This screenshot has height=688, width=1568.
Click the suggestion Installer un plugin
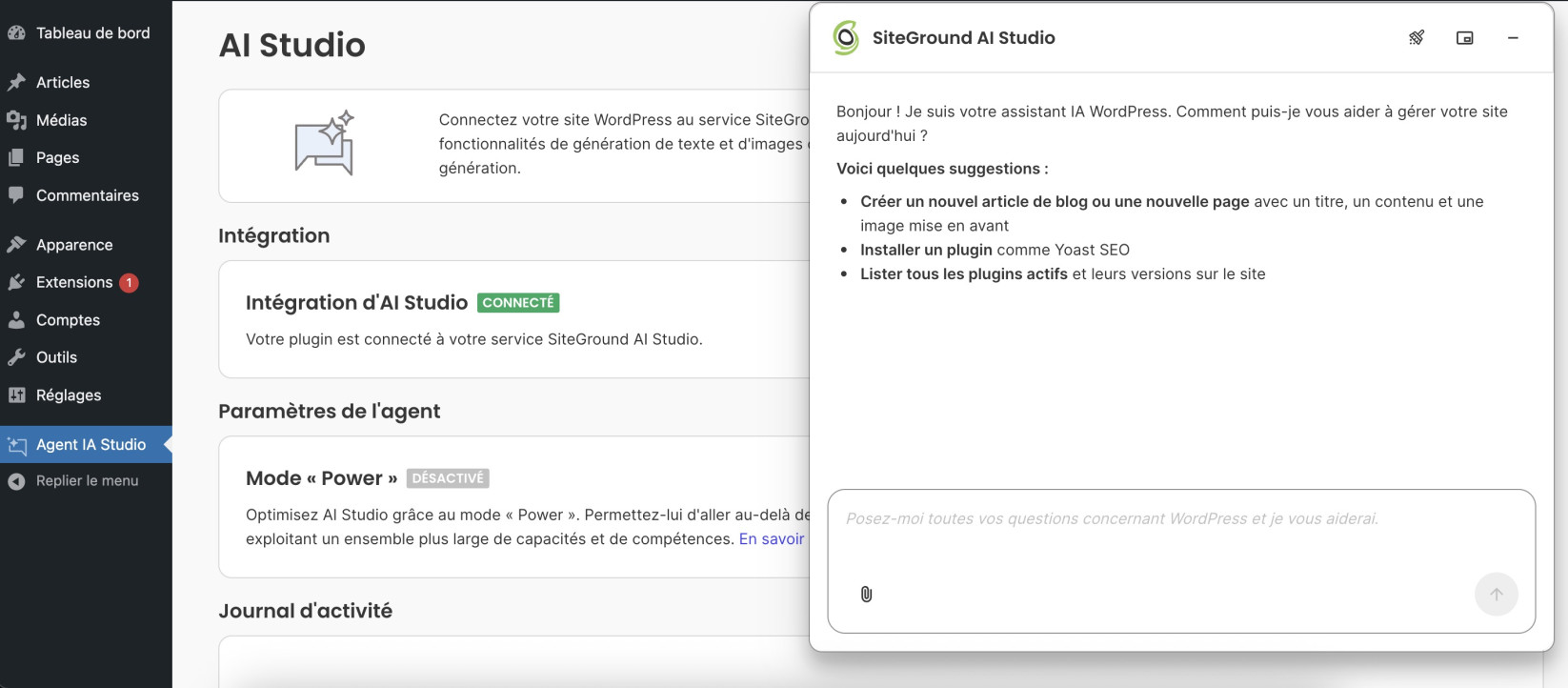click(926, 250)
